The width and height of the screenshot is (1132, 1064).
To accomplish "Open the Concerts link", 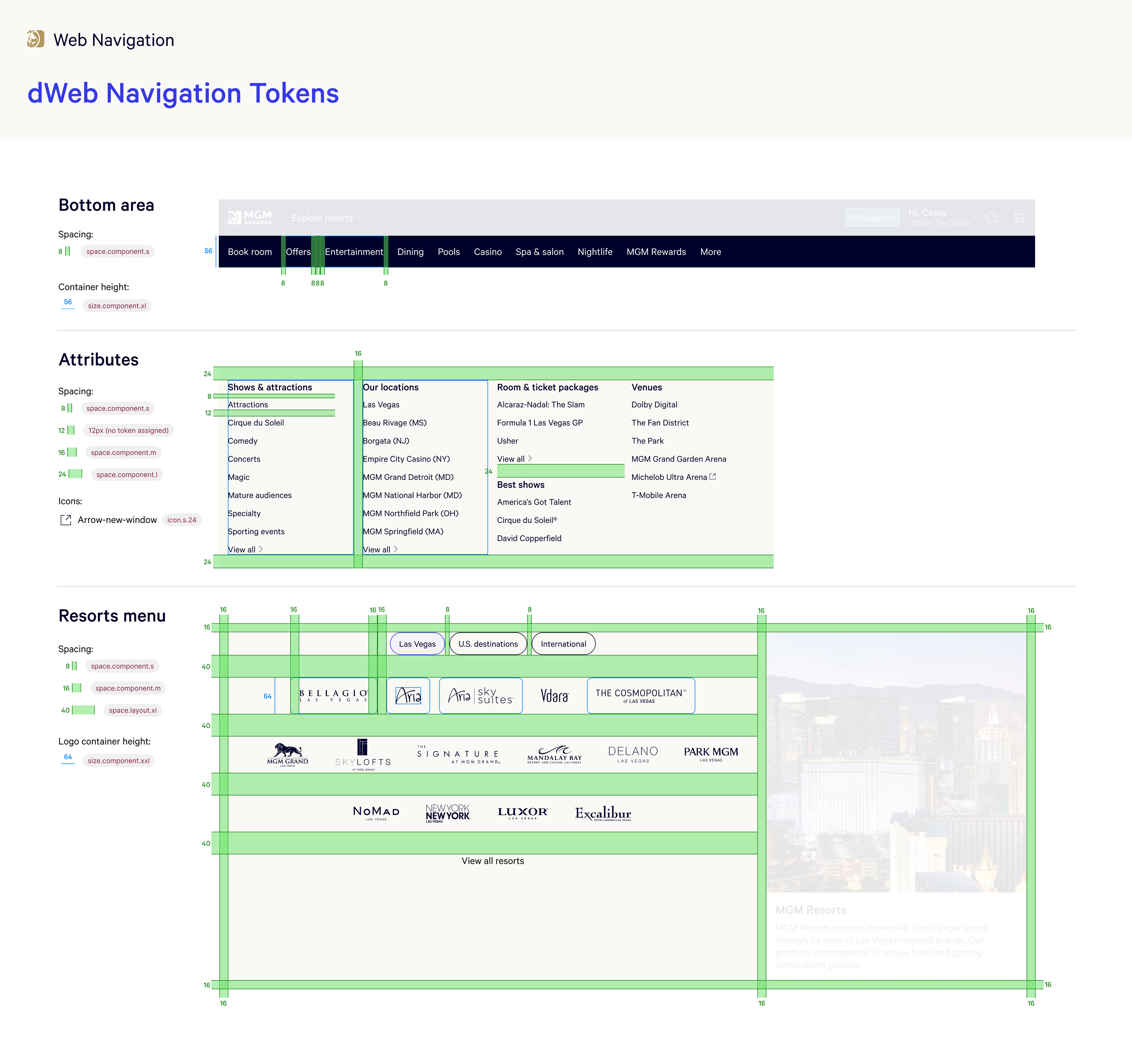I will (244, 459).
